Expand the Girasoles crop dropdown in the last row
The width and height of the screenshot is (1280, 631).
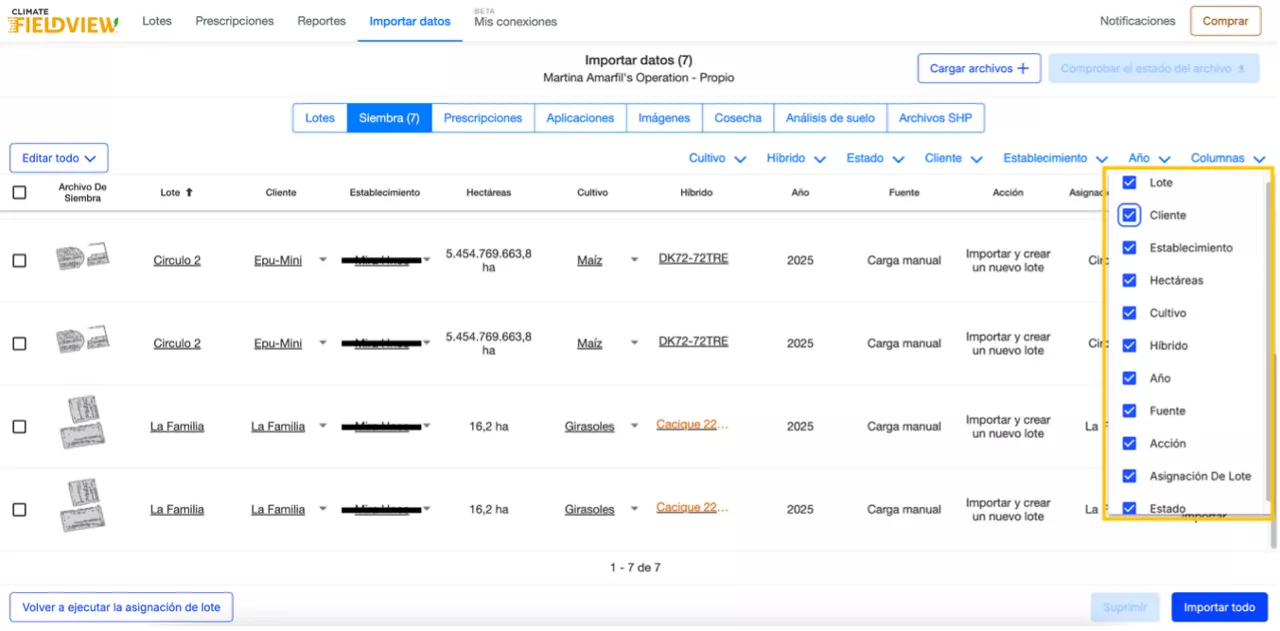(634, 510)
